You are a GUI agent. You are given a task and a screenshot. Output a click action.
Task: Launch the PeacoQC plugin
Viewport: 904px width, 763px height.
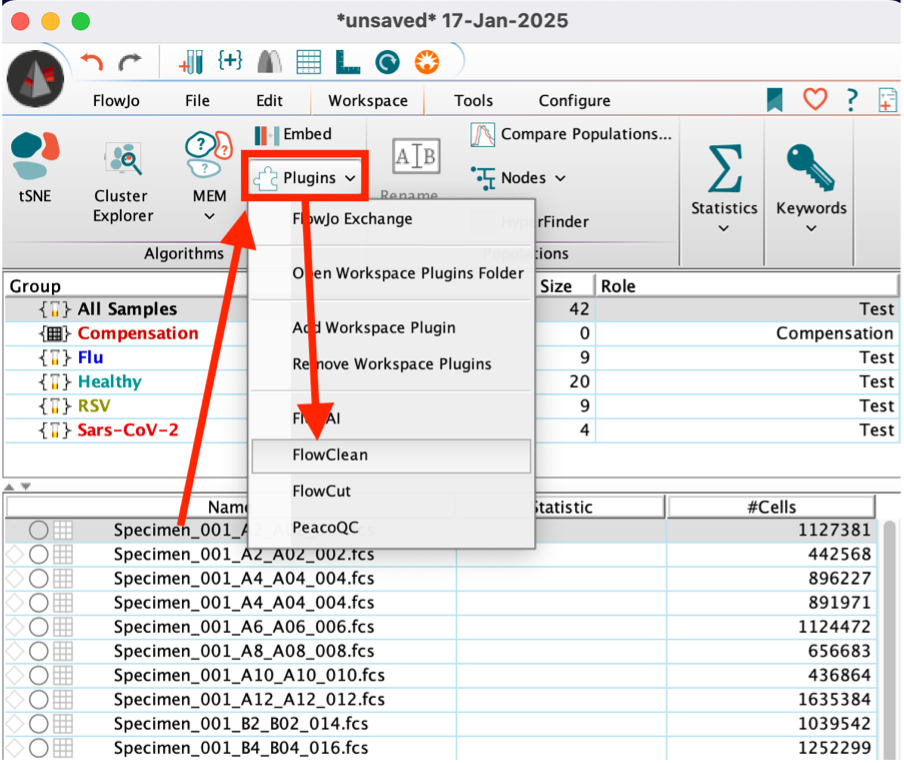pyautogui.click(x=391, y=528)
